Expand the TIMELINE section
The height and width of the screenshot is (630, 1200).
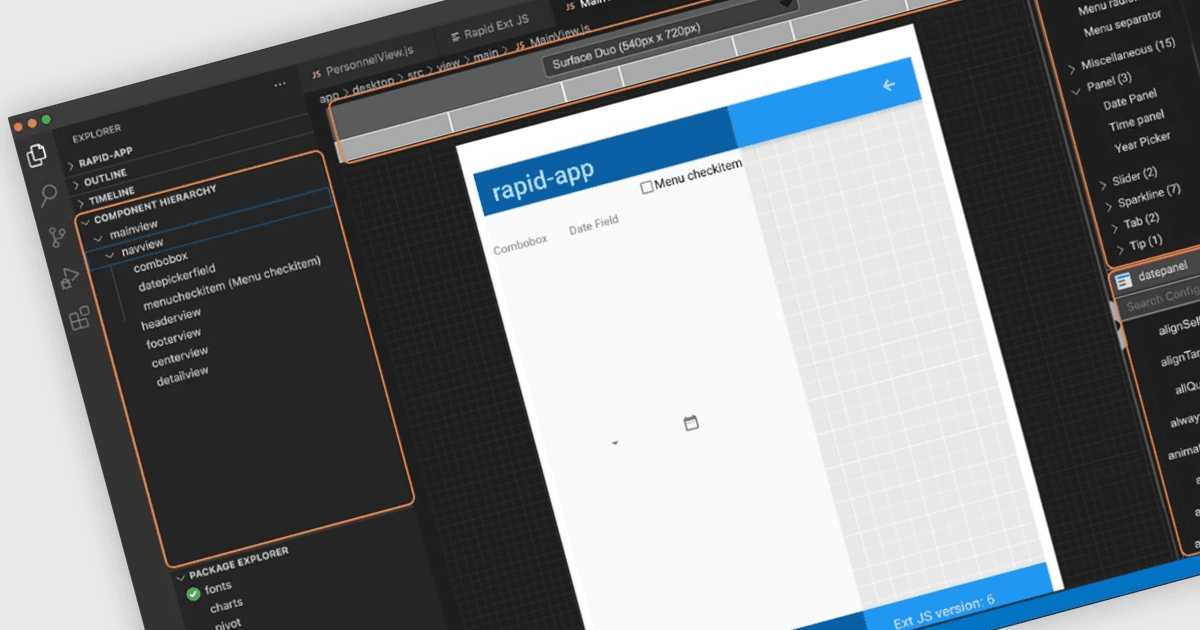click(82, 204)
